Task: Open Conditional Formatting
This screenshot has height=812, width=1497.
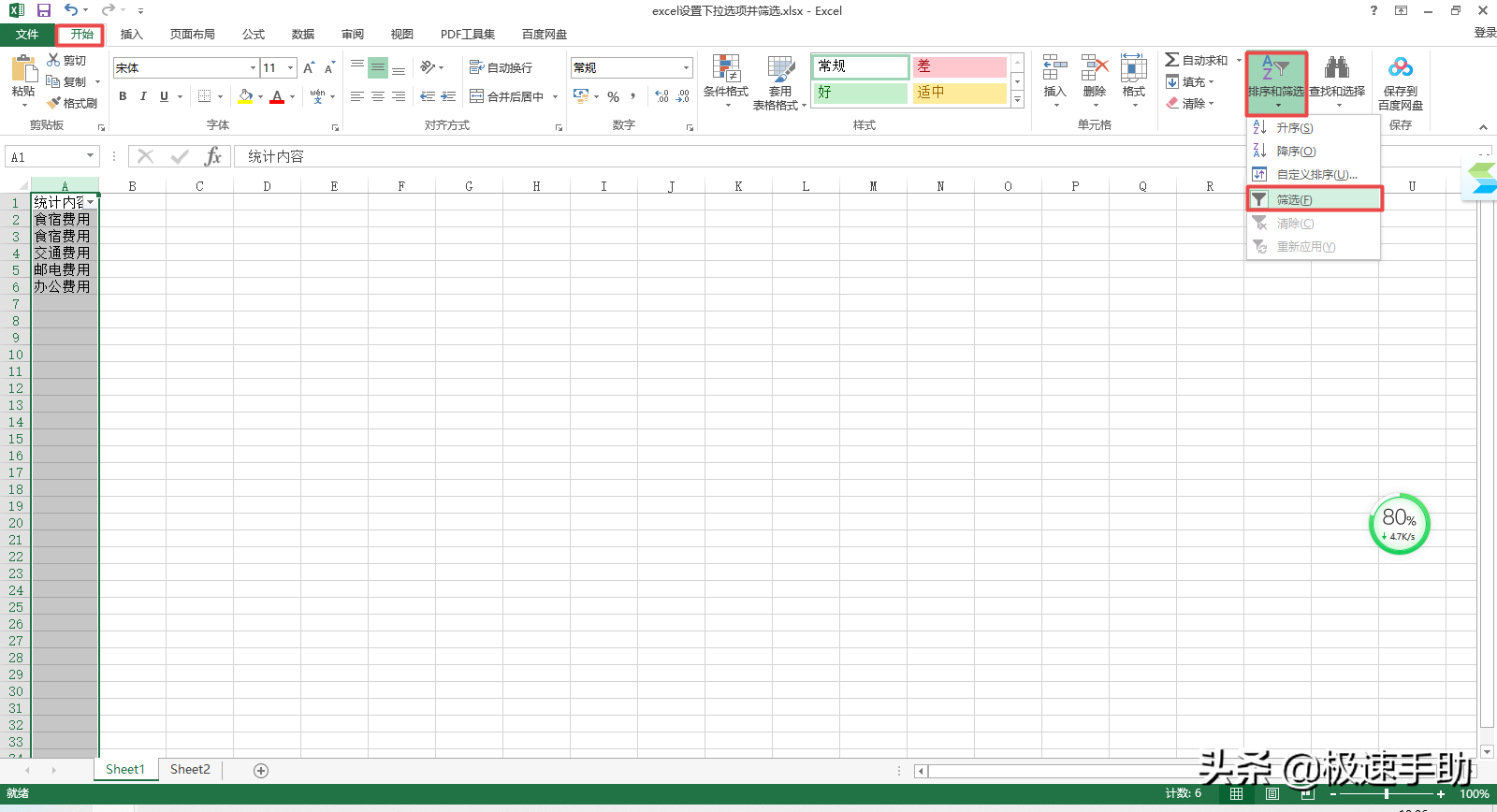Action: click(726, 81)
